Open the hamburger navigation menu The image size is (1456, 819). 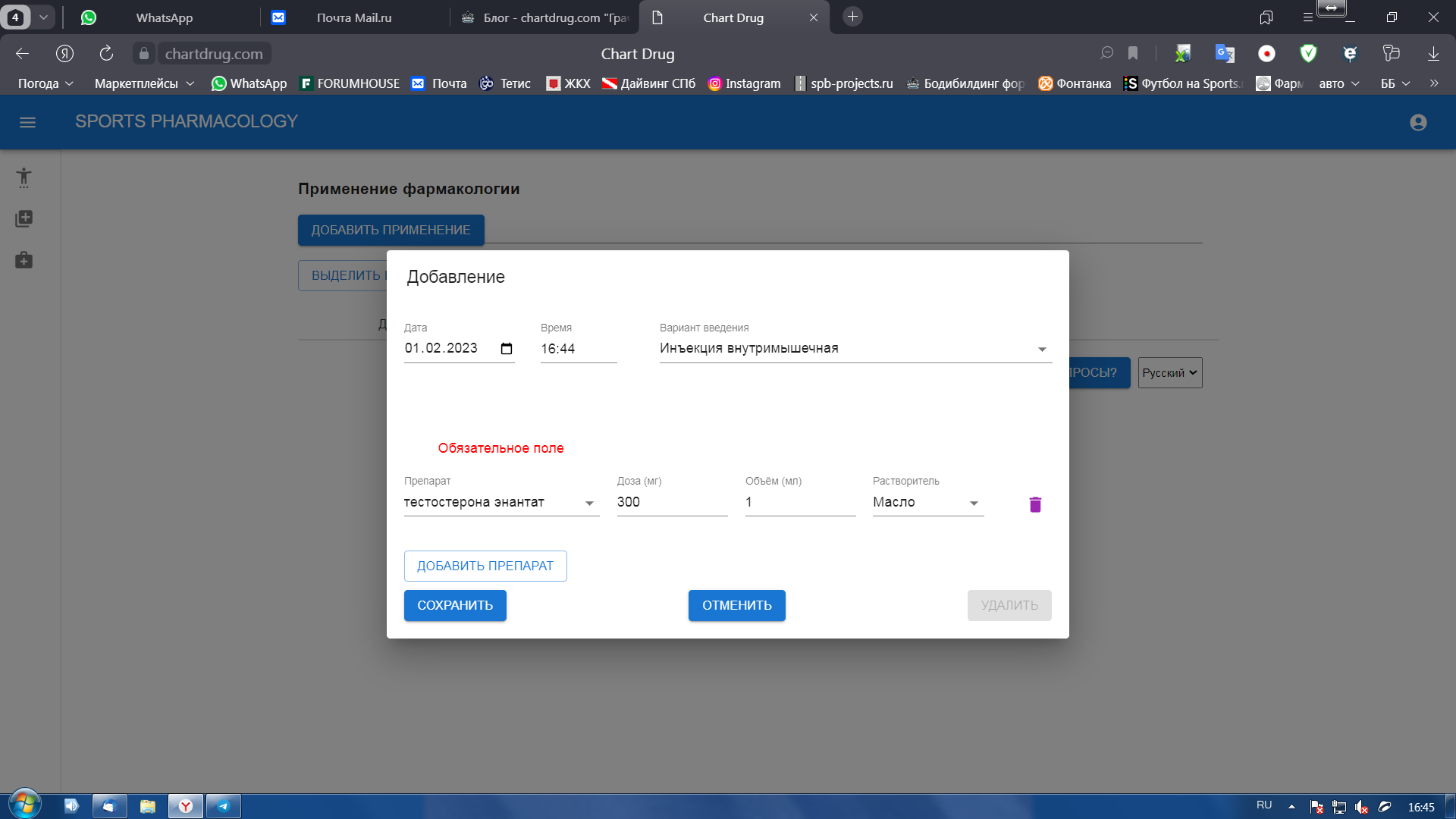[x=27, y=122]
